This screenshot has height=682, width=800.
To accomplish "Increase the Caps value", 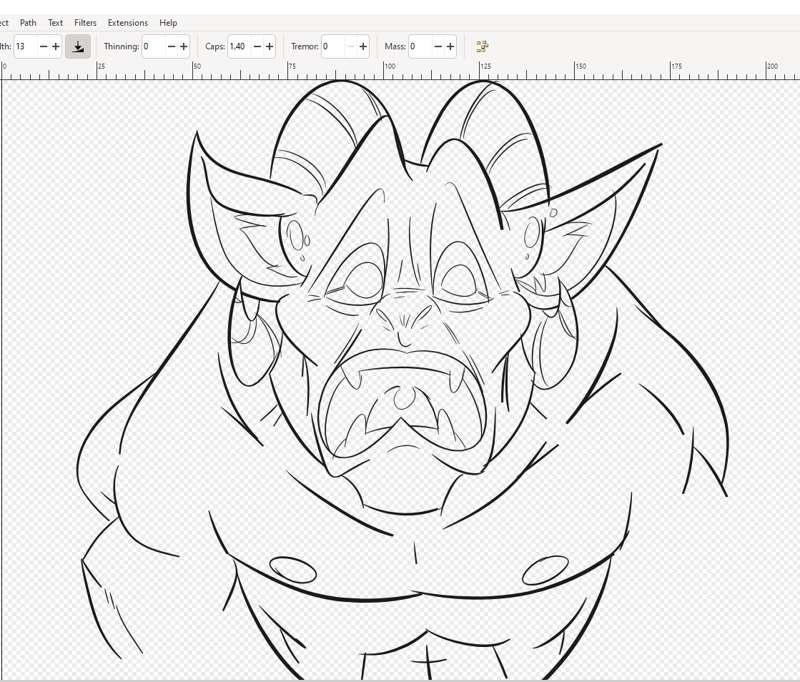I will coord(269,46).
